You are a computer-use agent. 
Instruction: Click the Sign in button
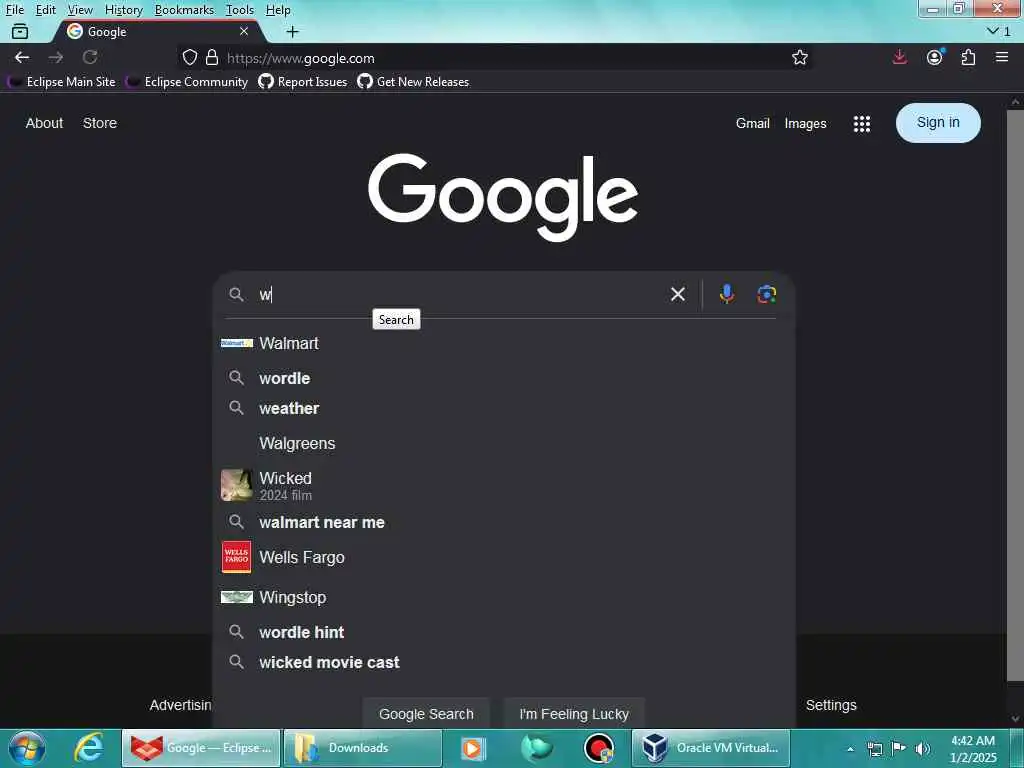938,123
